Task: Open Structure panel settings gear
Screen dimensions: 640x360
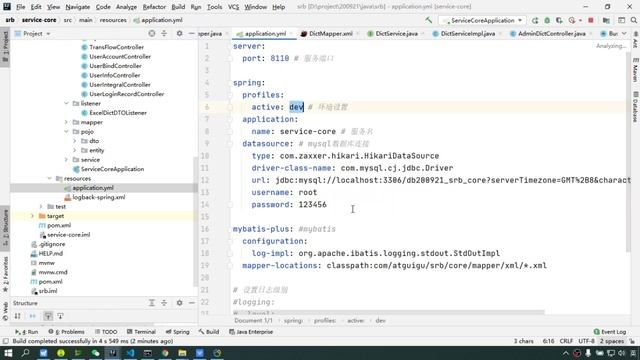Action: 179,303
